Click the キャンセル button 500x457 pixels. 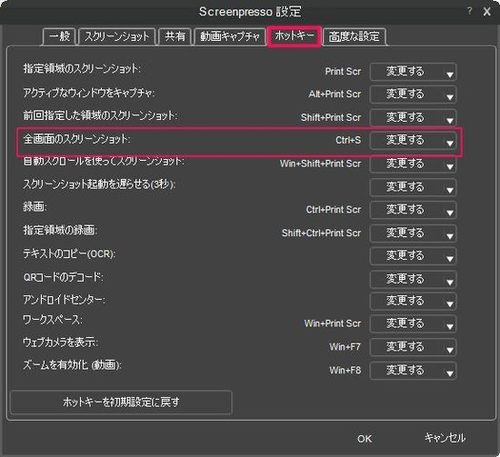(x=445, y=438)
